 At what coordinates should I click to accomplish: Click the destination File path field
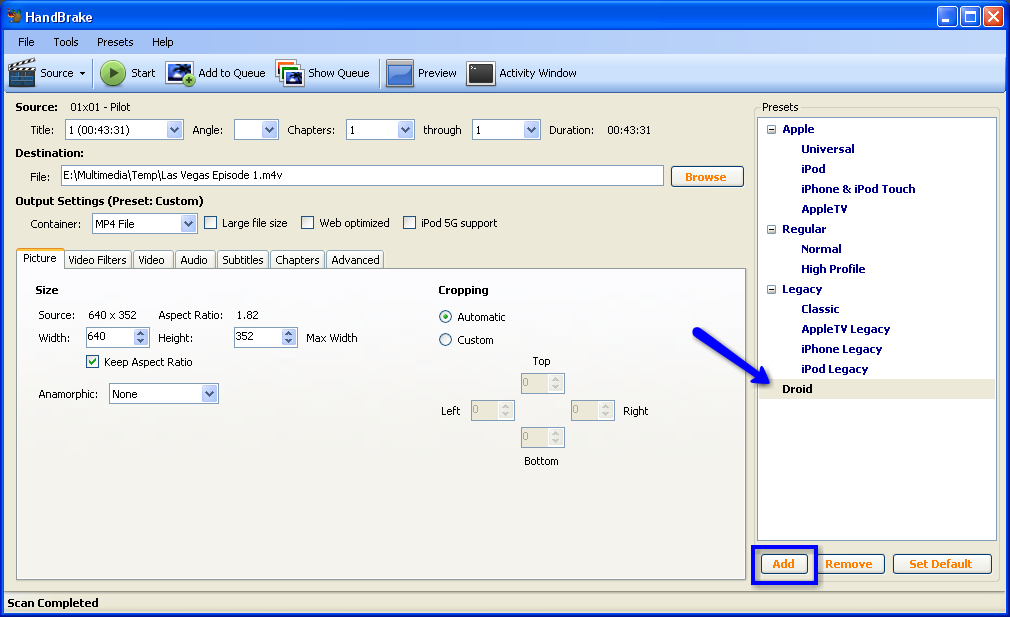(362, 175)
